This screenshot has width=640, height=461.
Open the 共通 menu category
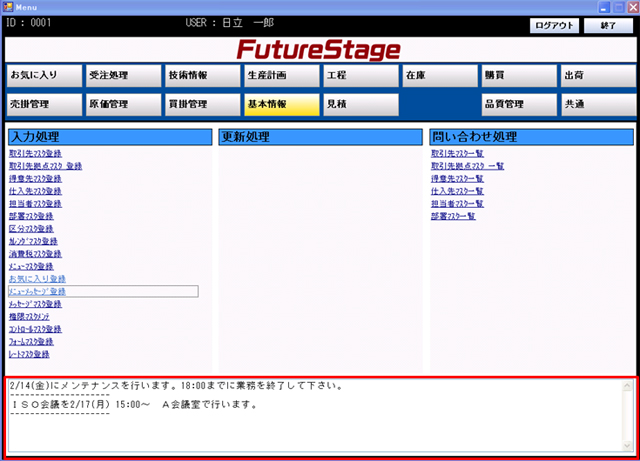pyautogui.click(x=598, y=105)
